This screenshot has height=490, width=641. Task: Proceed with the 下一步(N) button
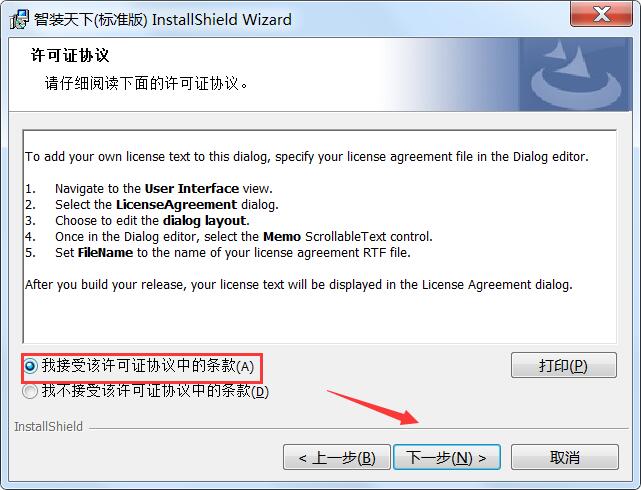point(446,457)
